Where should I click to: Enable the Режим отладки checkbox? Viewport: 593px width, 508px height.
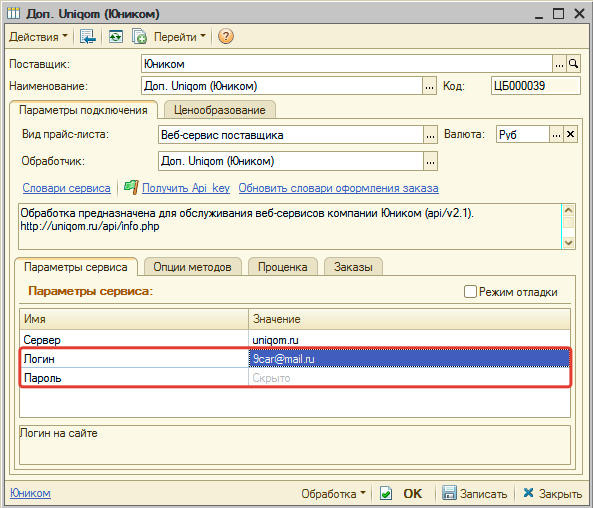pos(470,292)
